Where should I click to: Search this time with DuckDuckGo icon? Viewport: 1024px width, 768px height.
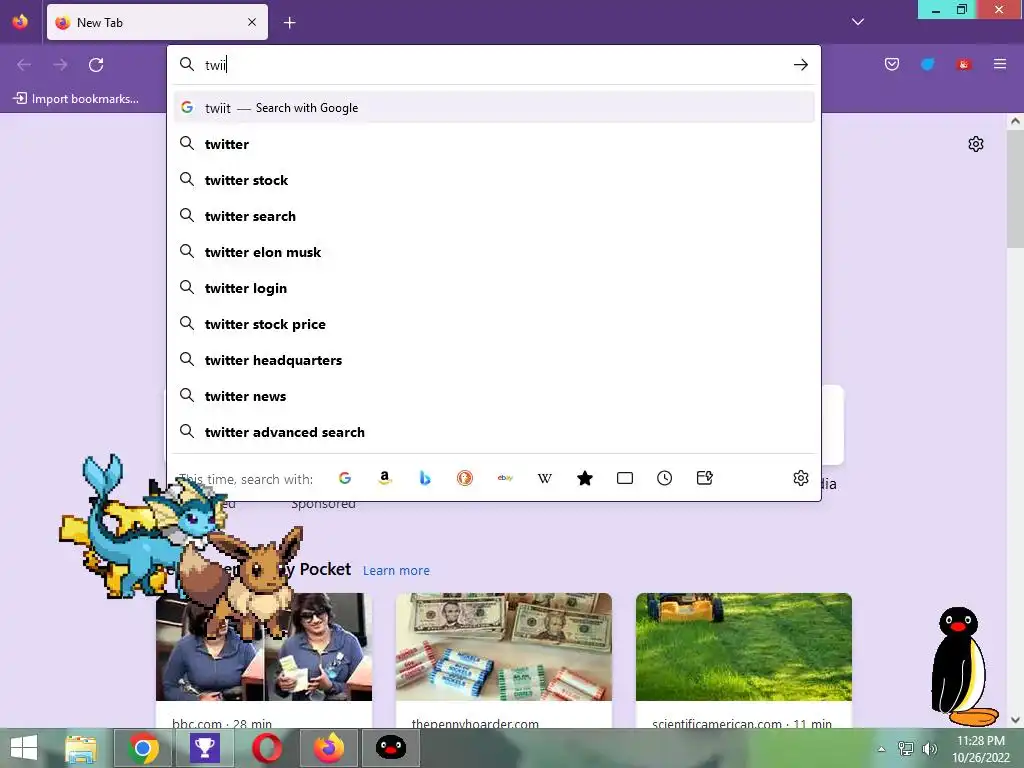tap(464, 478)
